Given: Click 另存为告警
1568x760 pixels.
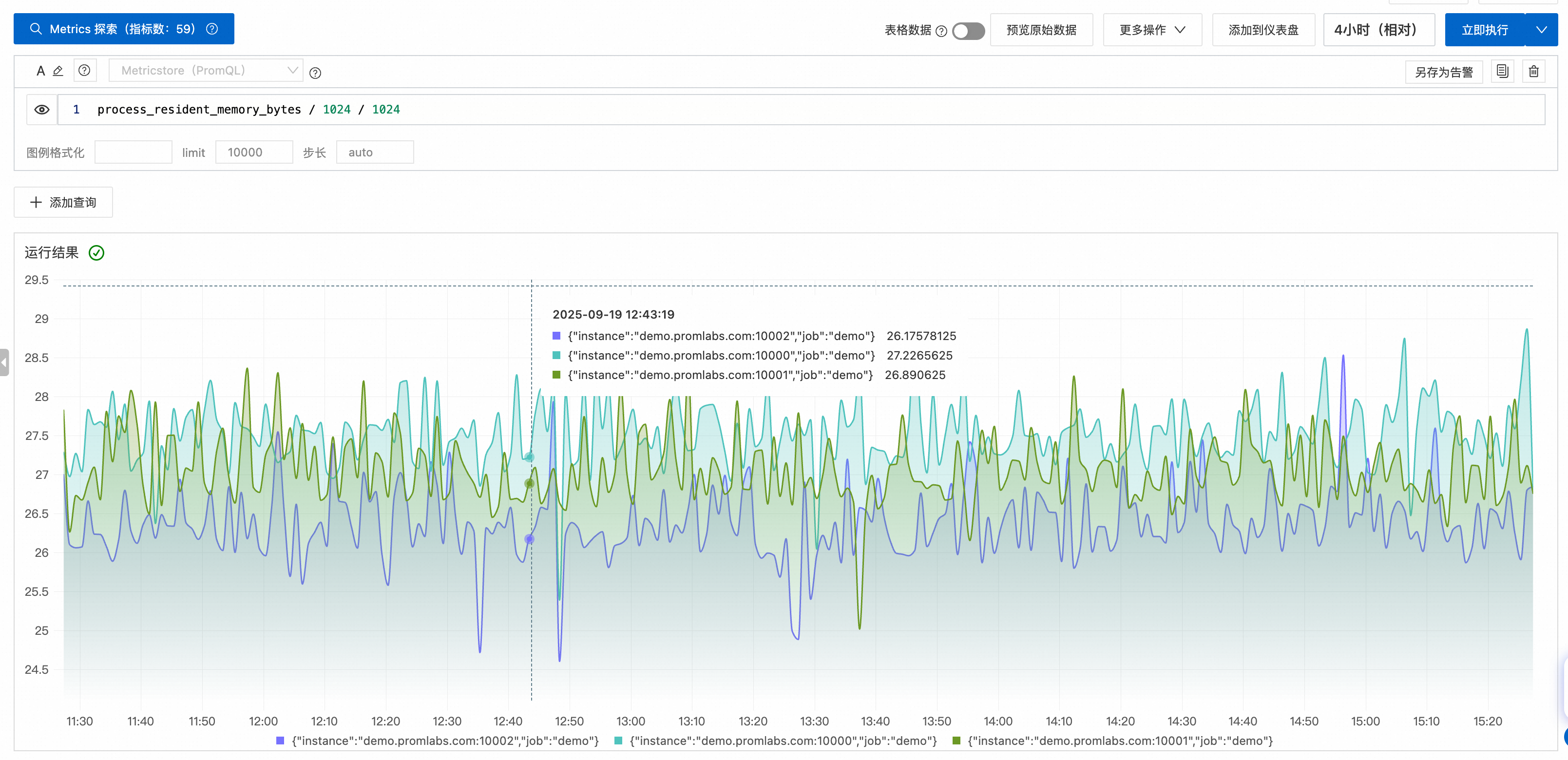Looking at the screenshot, I should tap(1443, 72).
